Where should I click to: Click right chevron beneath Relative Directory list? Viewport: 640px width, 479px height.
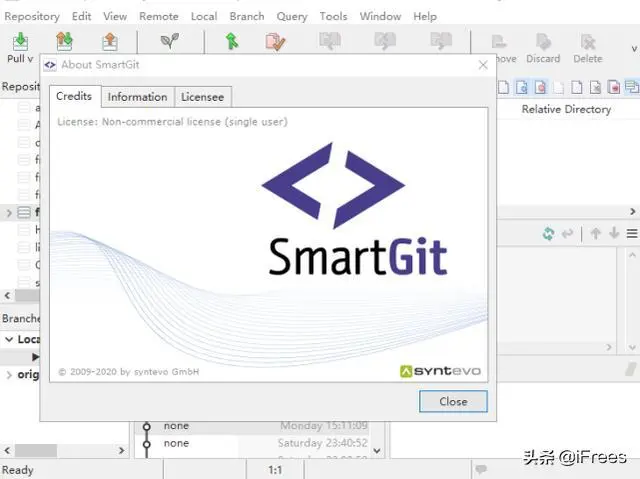point(633,211)
